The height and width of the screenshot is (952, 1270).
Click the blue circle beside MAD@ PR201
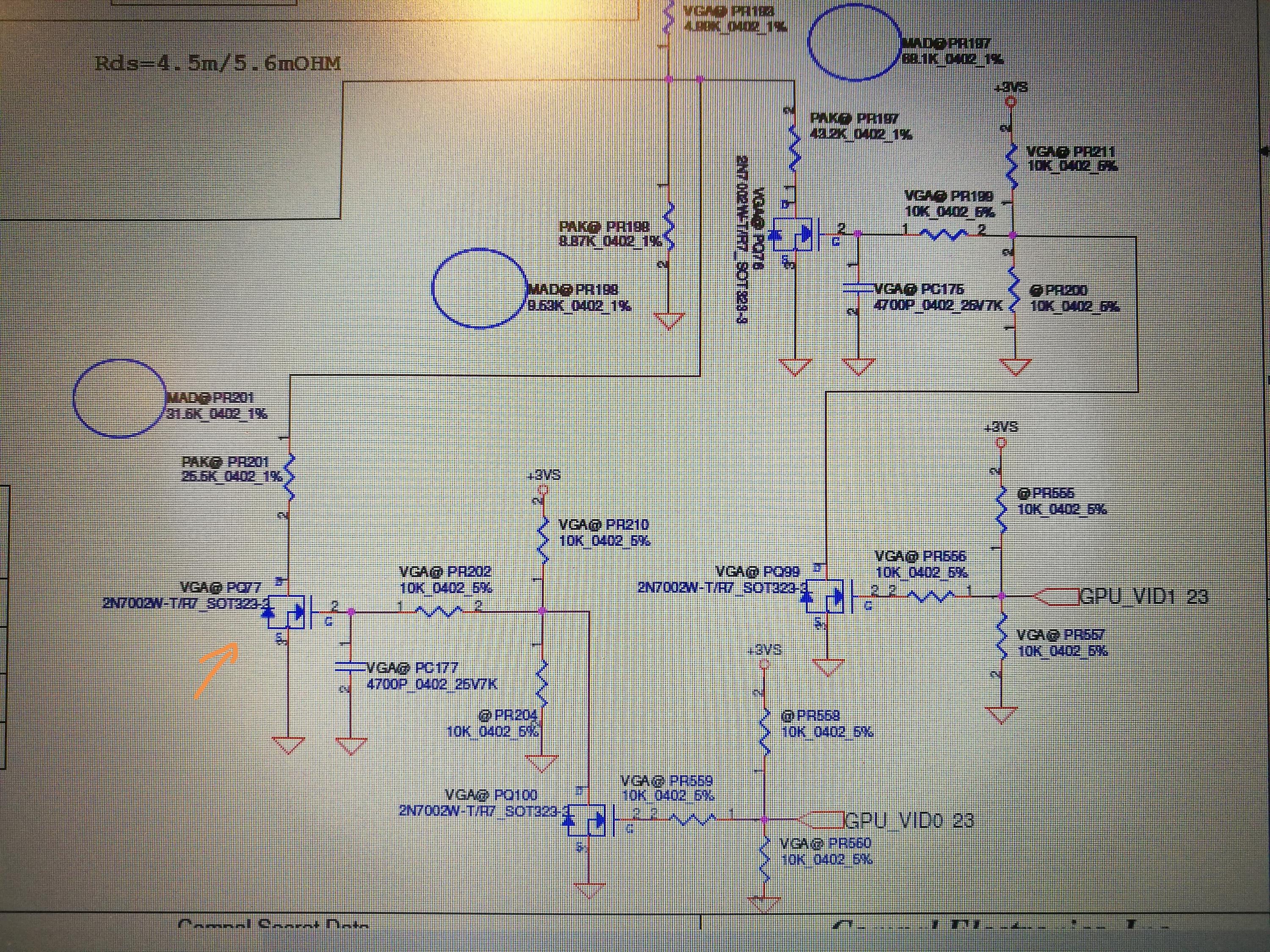(x=119, y=398)
